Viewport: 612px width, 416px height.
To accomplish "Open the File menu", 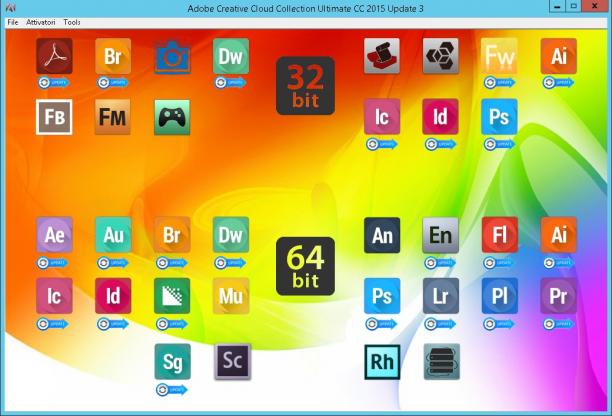I will 13,22.
